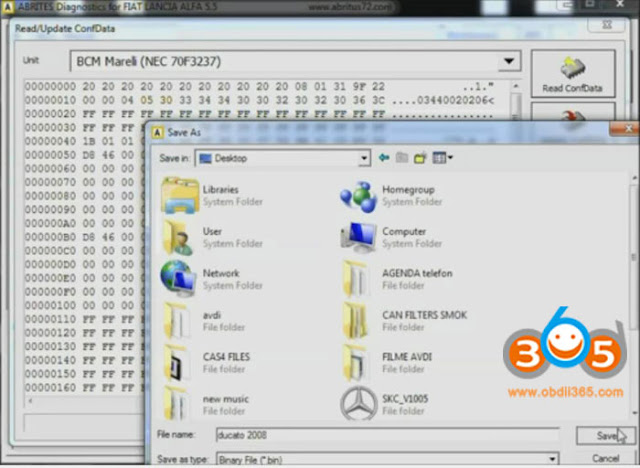Click ASCII text ....03440020206<

[x=443, y=100]
